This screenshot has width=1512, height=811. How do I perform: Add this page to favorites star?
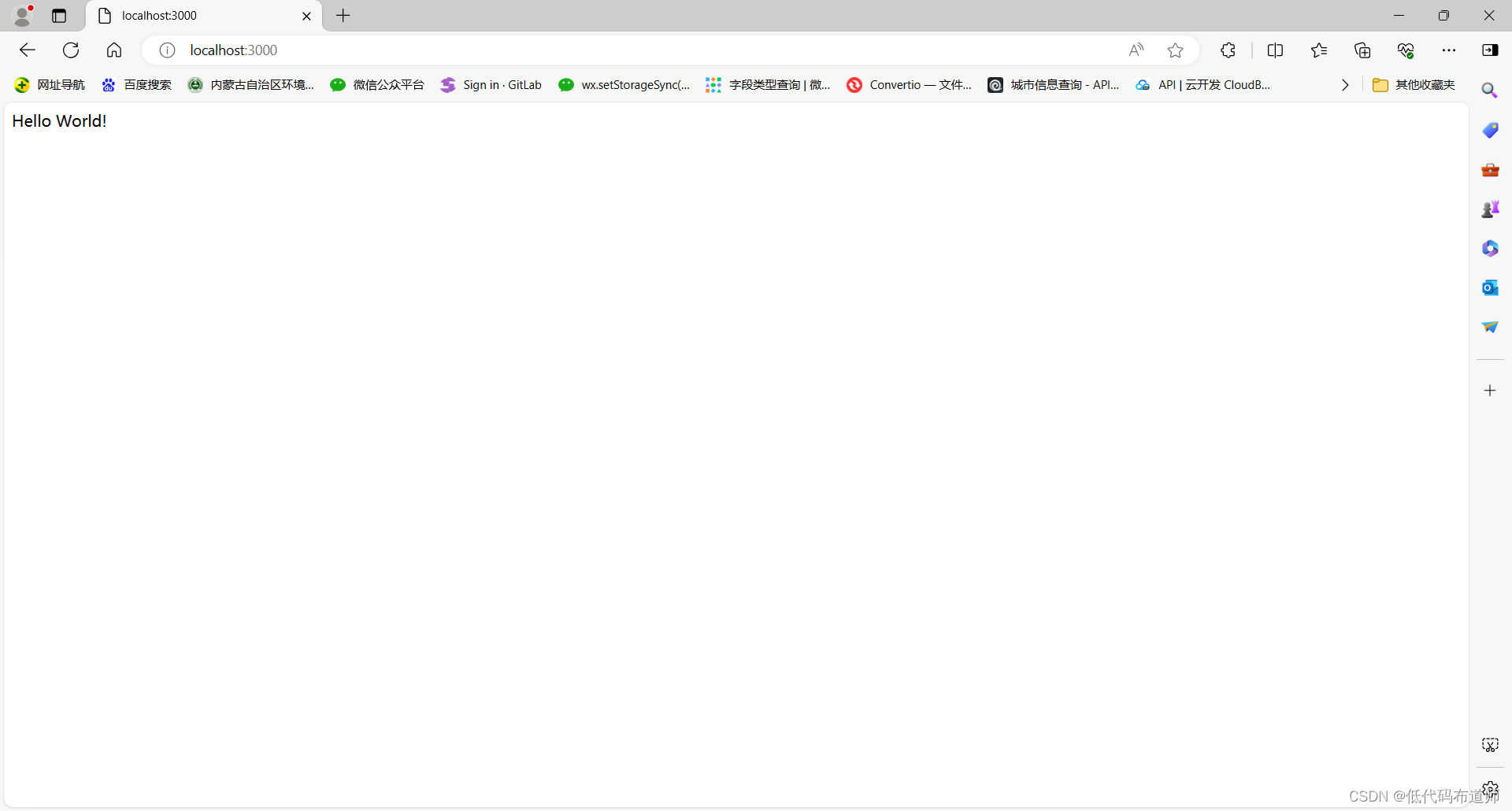tap(1175, 50)
